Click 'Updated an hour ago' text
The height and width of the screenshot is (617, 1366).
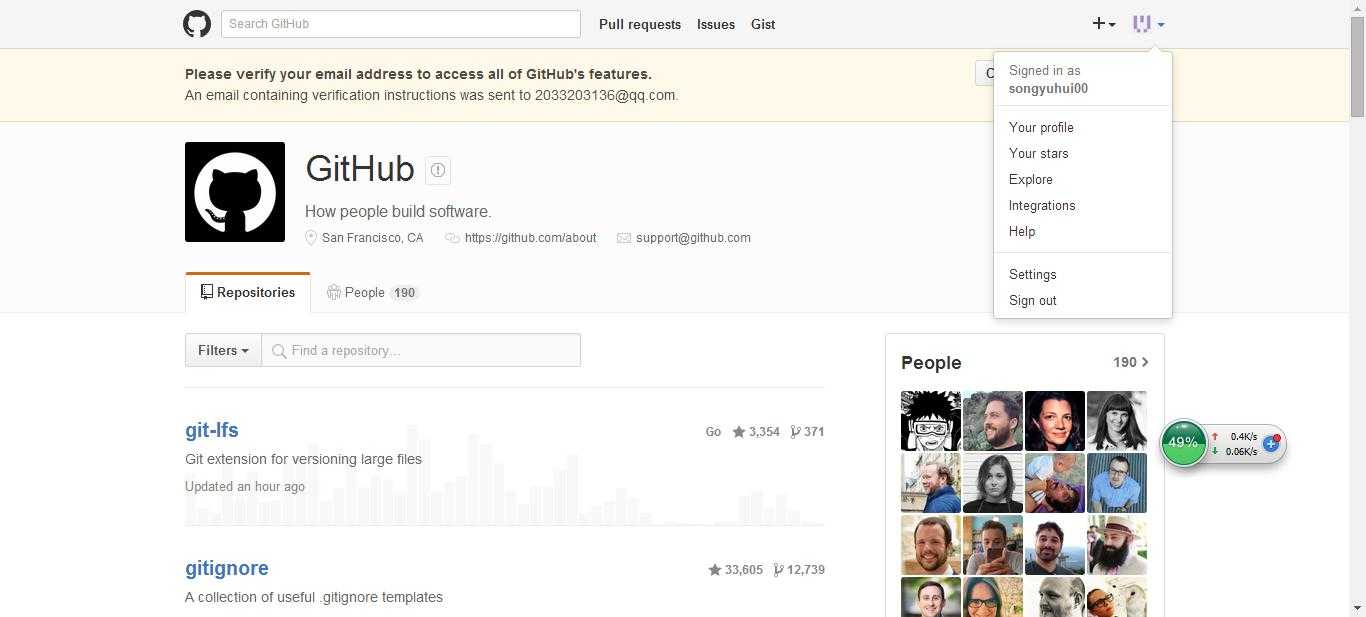click(245, 487)
